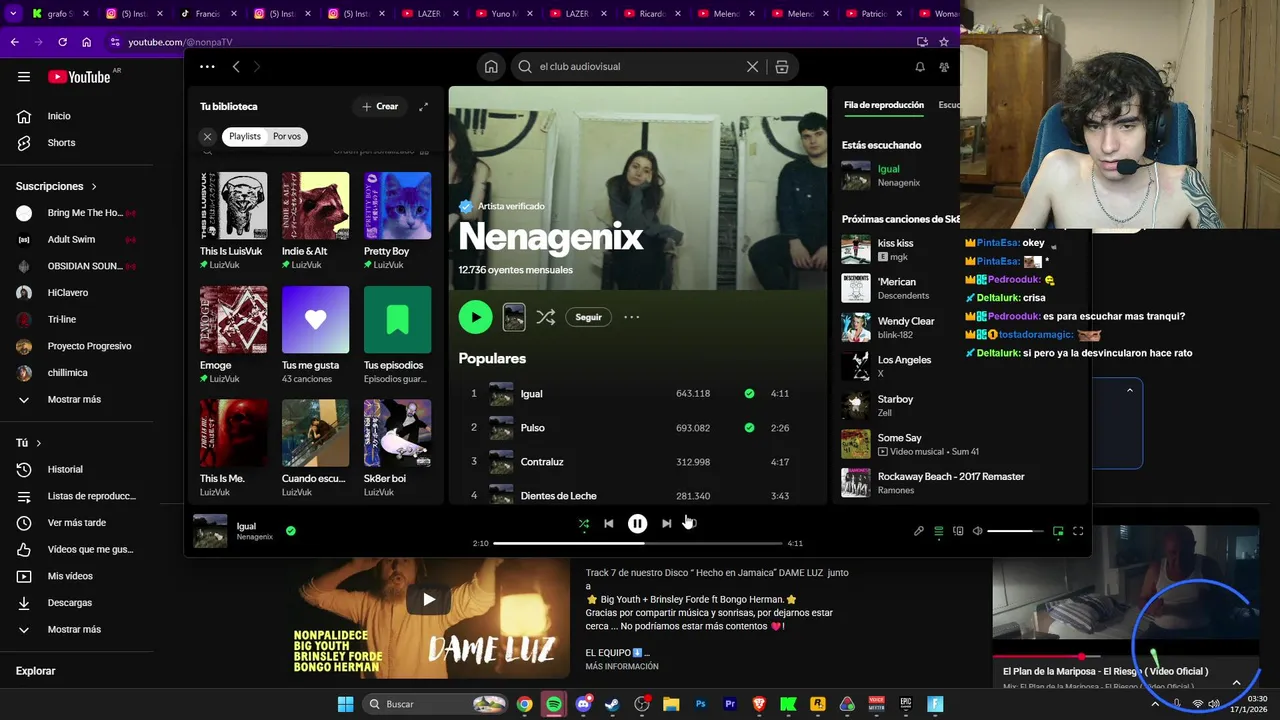Seek in the song progress bar
The image size is (1280, 720).
tap(637, 543)
